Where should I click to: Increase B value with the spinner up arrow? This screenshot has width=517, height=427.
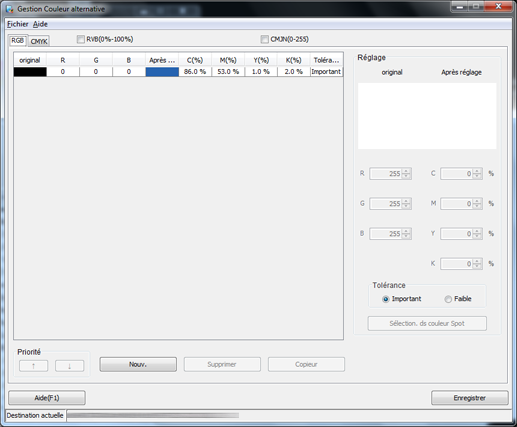click(406, 231)
